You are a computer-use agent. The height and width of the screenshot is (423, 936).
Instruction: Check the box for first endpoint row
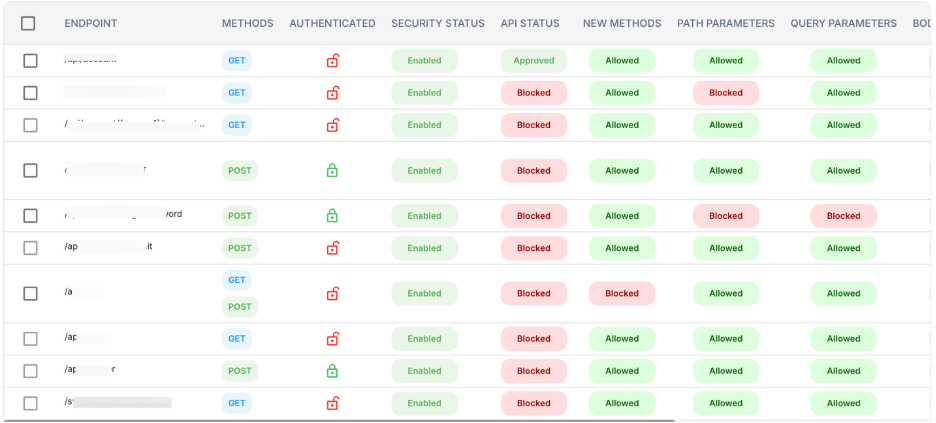30,61
